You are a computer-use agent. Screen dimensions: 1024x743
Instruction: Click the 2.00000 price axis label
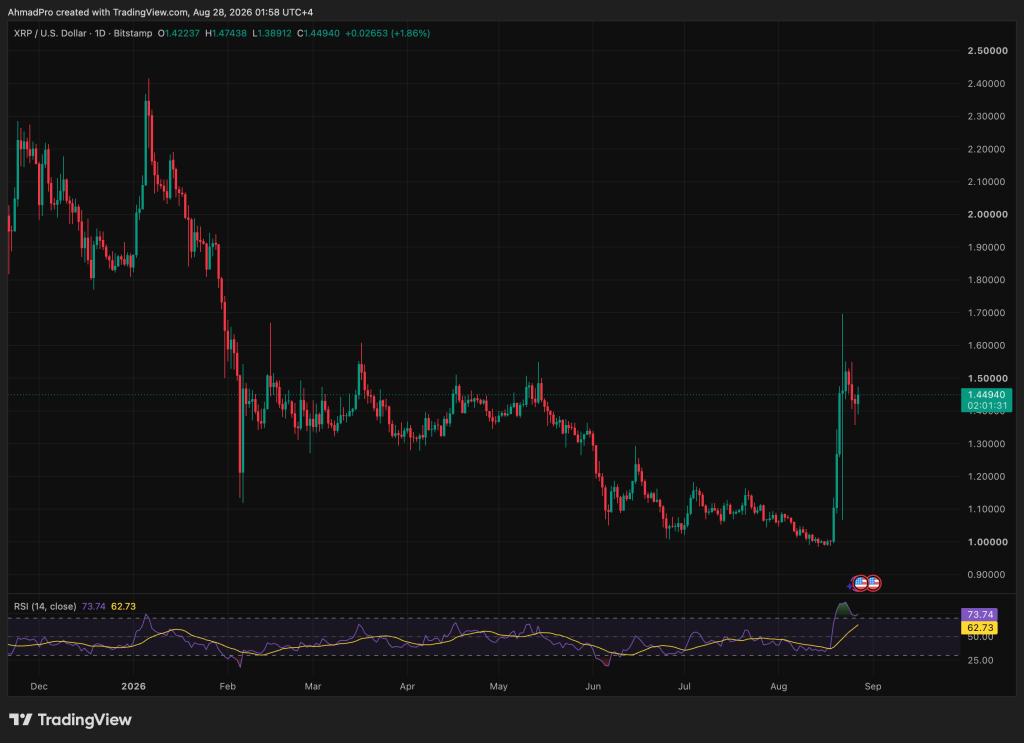tap(987, 214)
